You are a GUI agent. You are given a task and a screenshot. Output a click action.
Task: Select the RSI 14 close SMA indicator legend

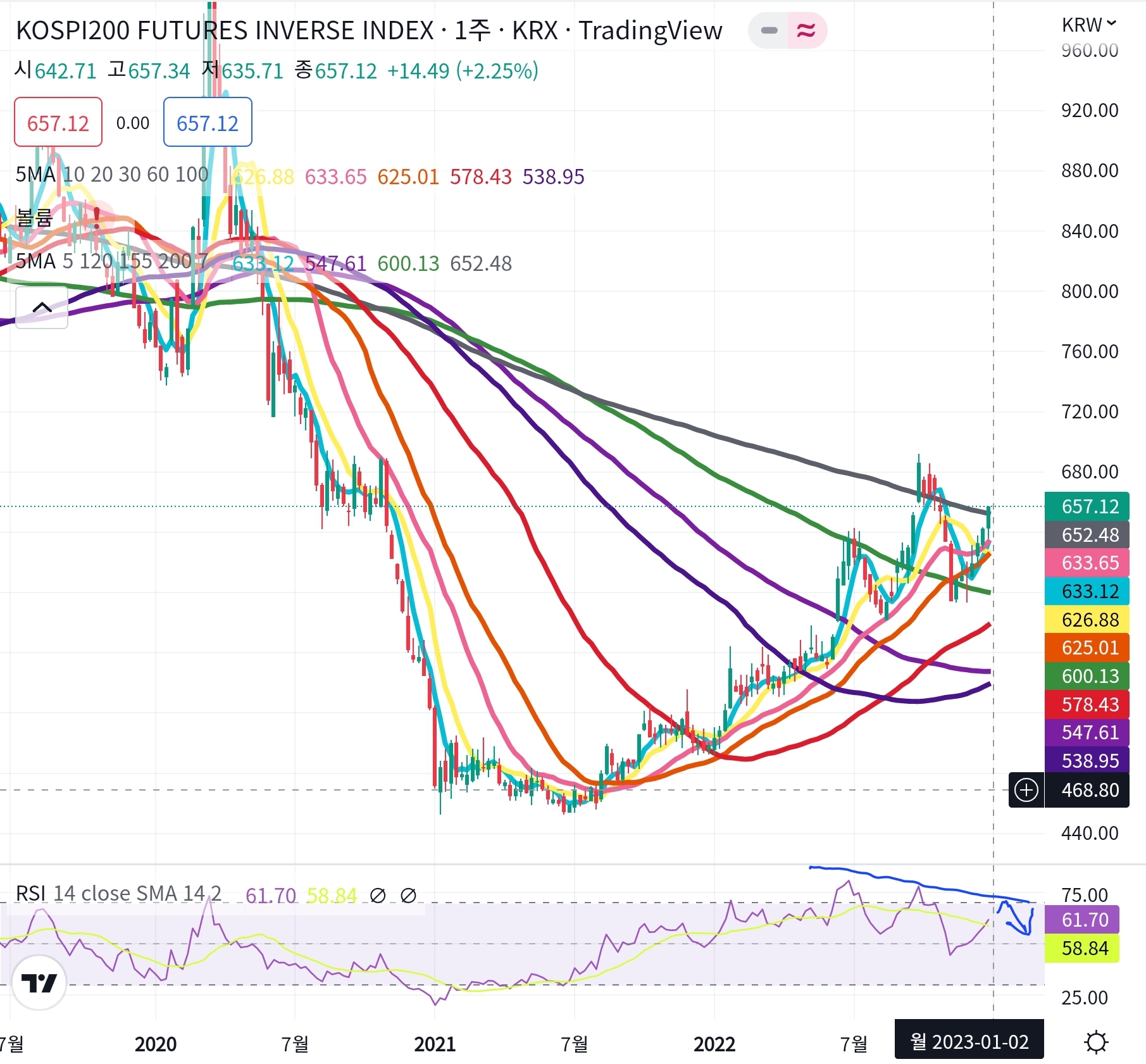point(118,893)
